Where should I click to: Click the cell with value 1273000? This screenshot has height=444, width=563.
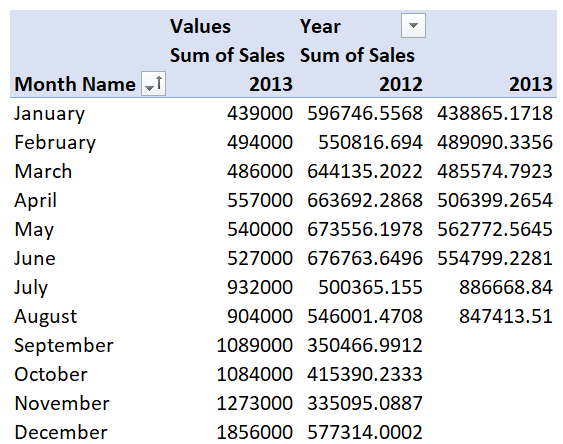pos(255,404)
